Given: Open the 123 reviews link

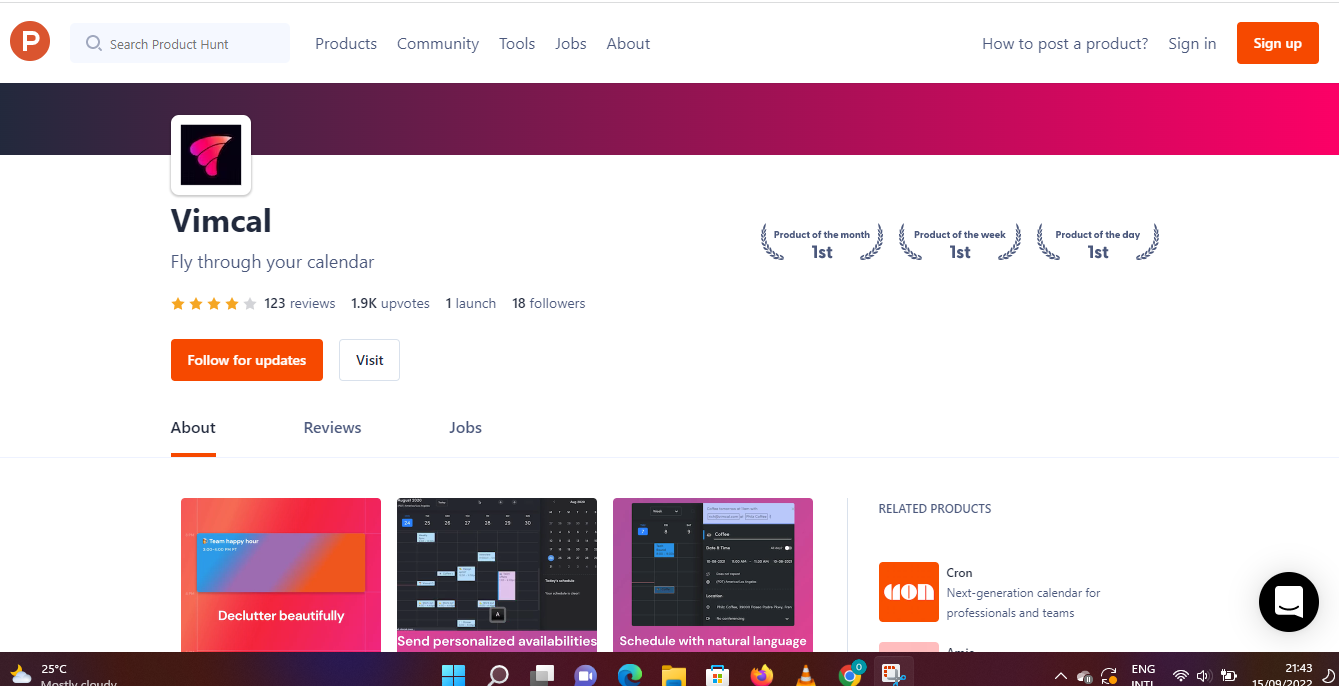Looking at the screenshot, I should [x=300, y=304].
